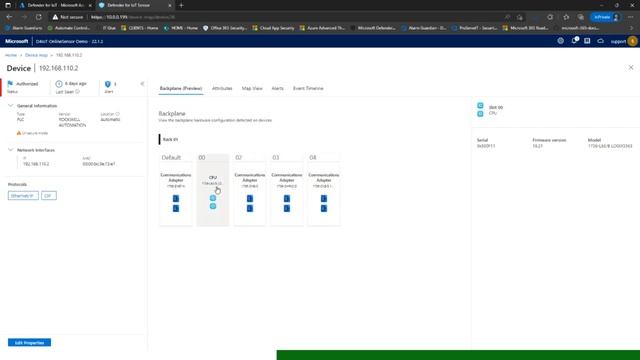Select the slot 04 Communications Adapter card
The height and width of the screenshot is (360, 640).
(324, 190)
